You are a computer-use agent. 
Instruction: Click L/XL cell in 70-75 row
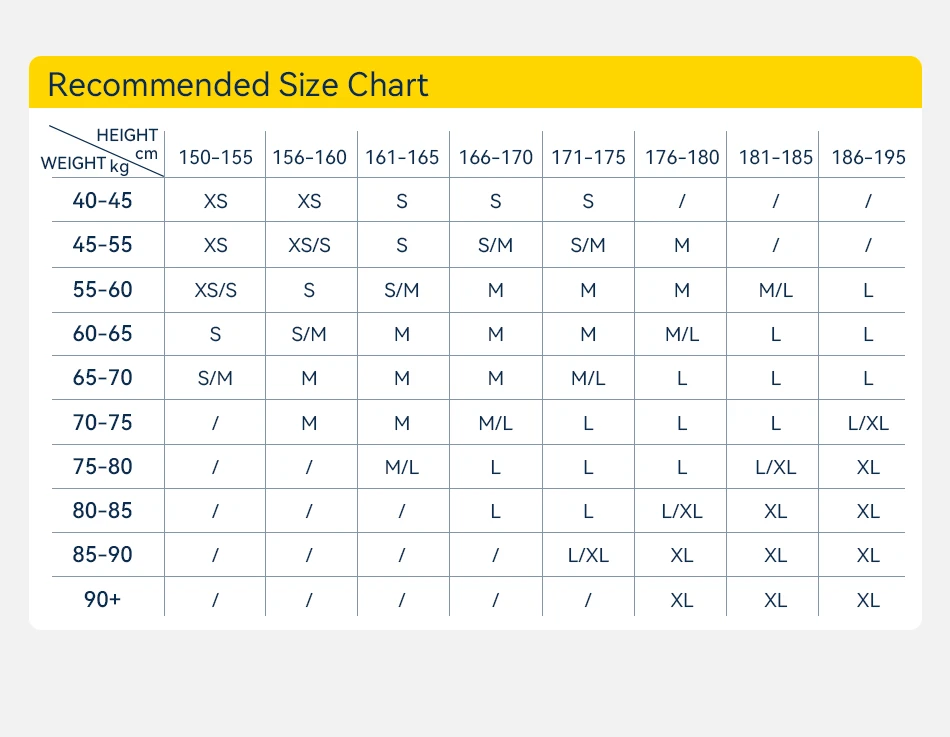point(868,423)
